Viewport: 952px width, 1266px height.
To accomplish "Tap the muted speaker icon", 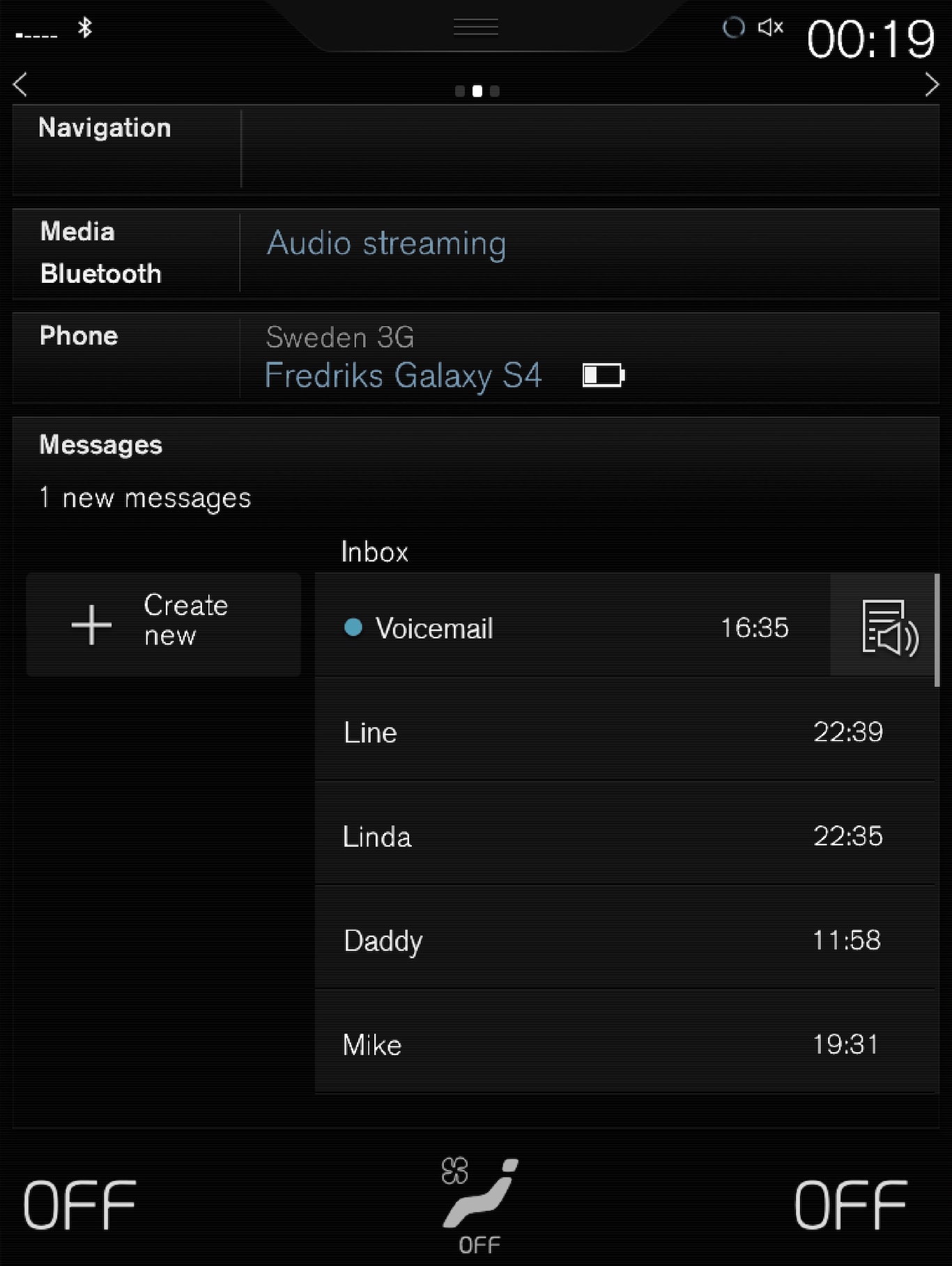I will [x=770, y=28].
